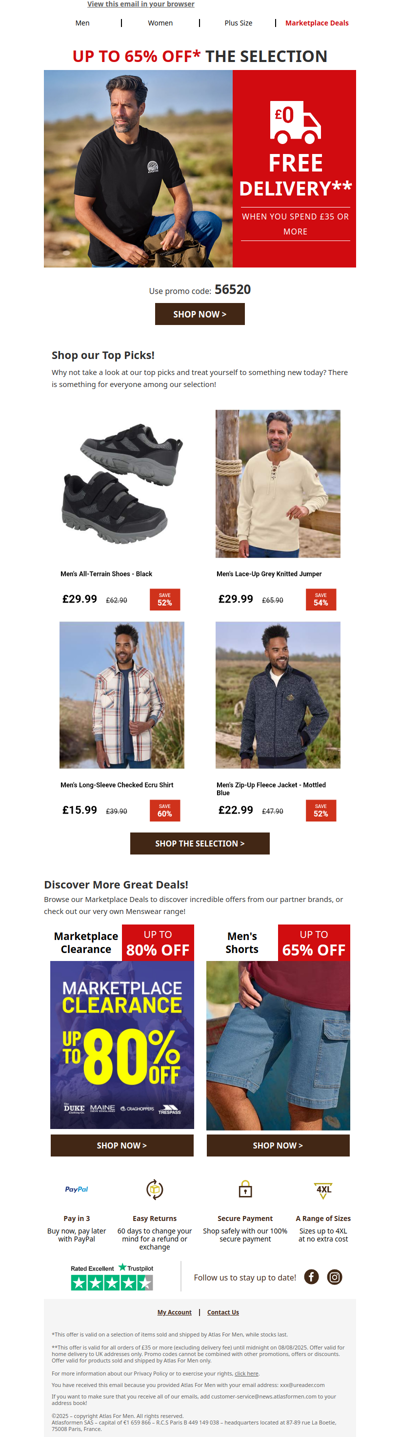This screenshot has height=1437, width=400.
Task: Open the Instagram icon link
Action: pyautogui.click(x=335, y=1277)
